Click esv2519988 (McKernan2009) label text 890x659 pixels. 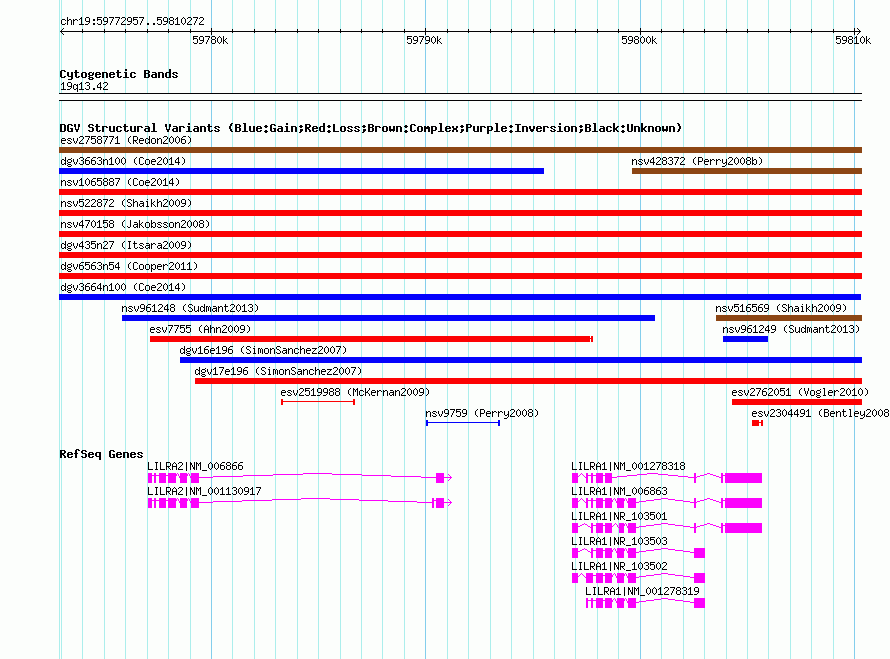tap(355, 392)
